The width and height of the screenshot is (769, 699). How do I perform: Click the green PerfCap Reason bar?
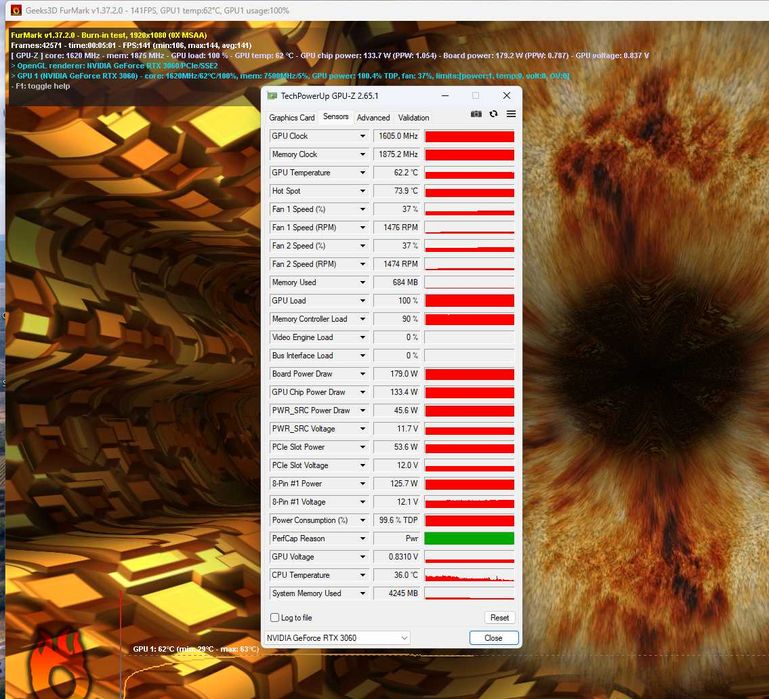(469, 539)
